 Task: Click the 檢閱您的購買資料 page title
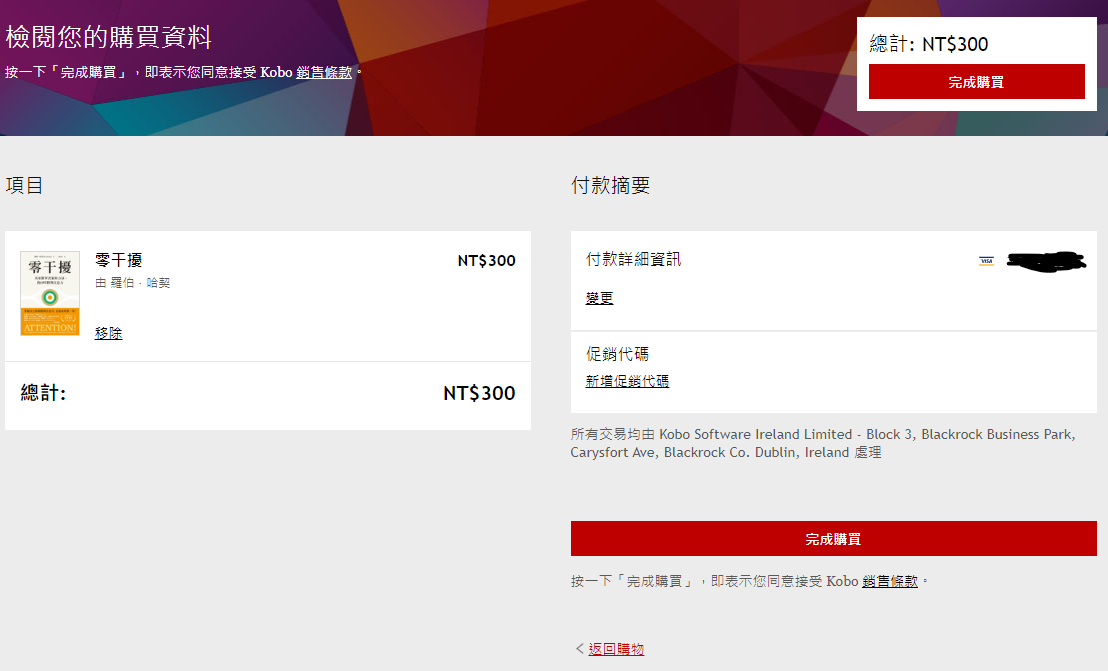pyautogui.click(x=109, y=37)
